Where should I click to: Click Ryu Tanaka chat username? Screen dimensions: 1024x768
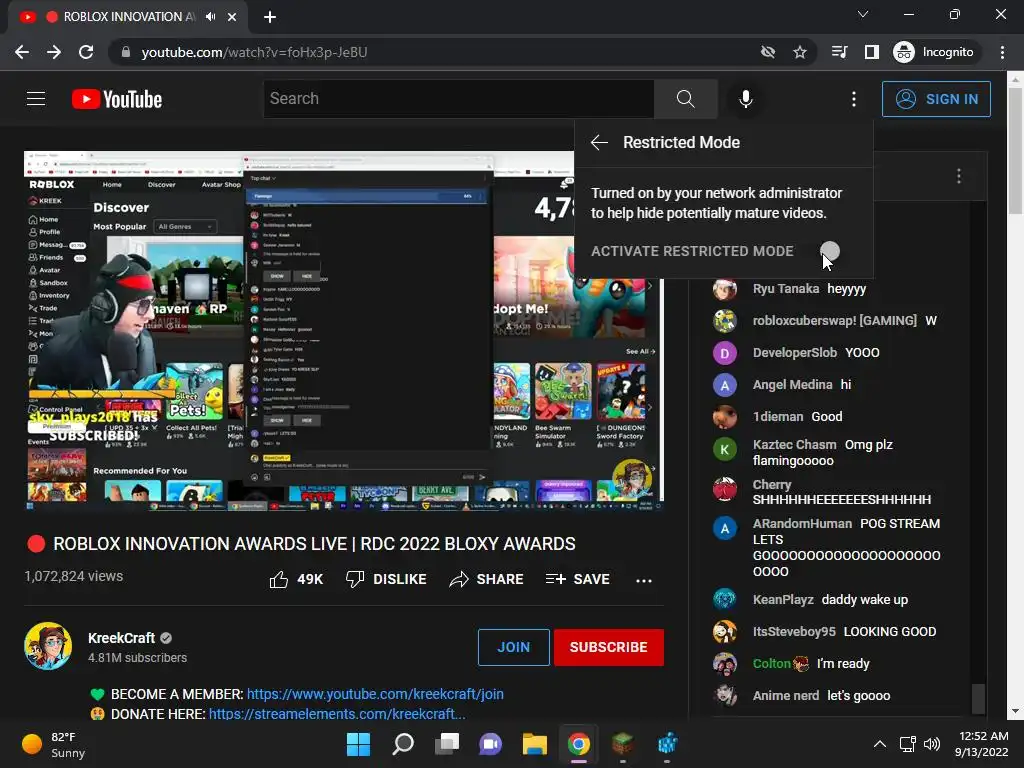(x=786, y=289)
